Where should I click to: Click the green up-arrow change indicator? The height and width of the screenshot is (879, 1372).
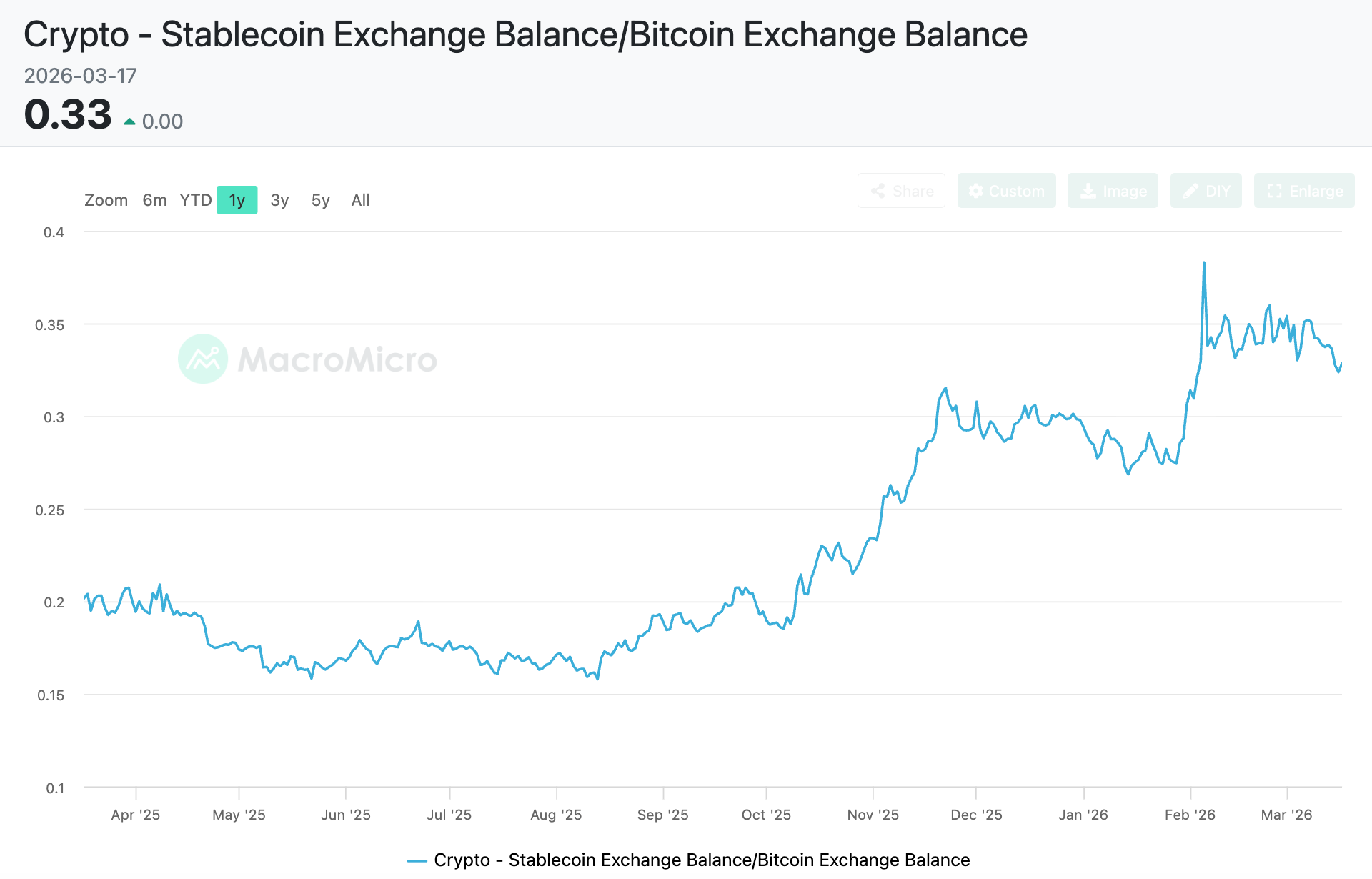tap(129, 122)
